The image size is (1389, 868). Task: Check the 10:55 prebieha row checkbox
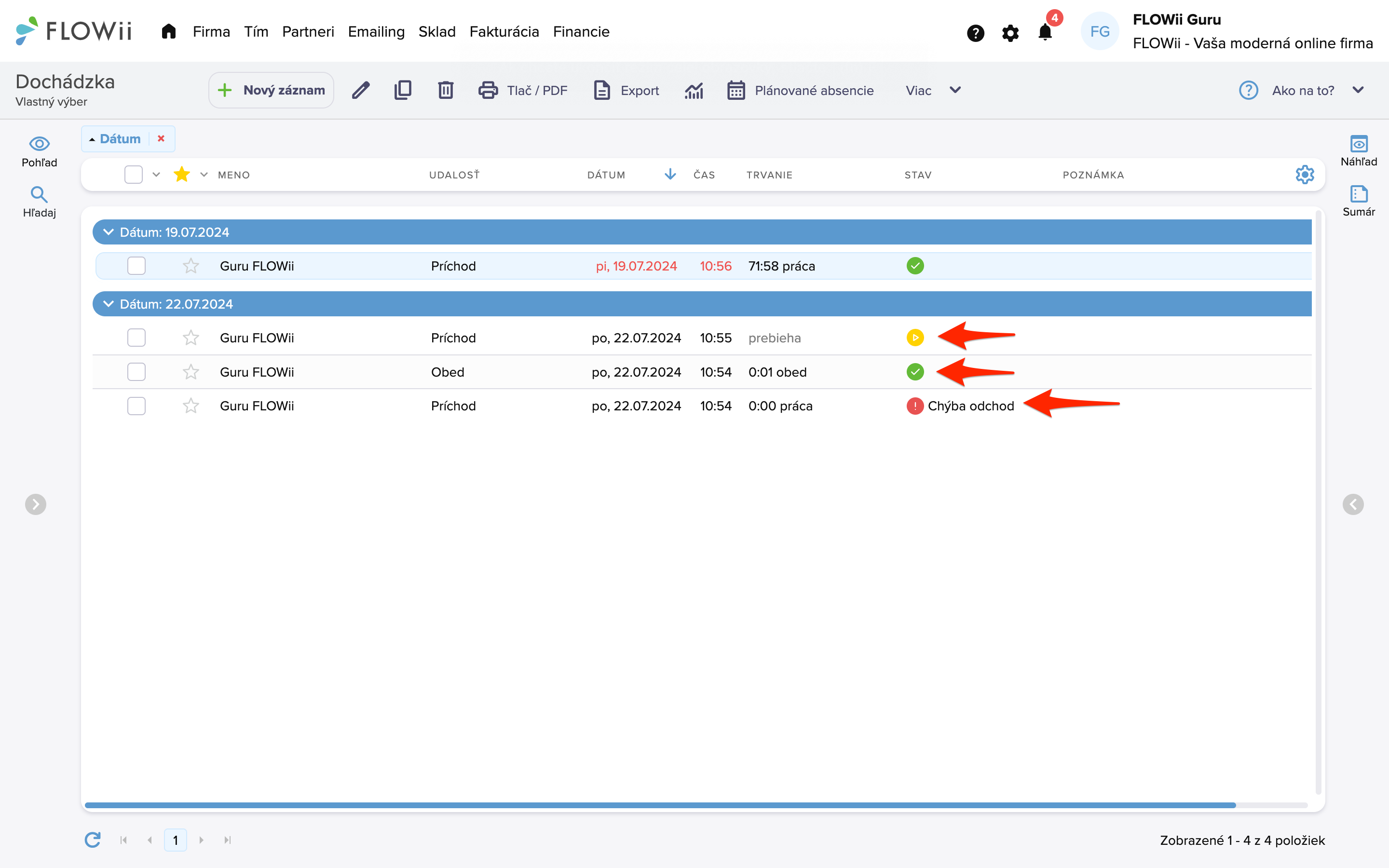click(136, 338)
